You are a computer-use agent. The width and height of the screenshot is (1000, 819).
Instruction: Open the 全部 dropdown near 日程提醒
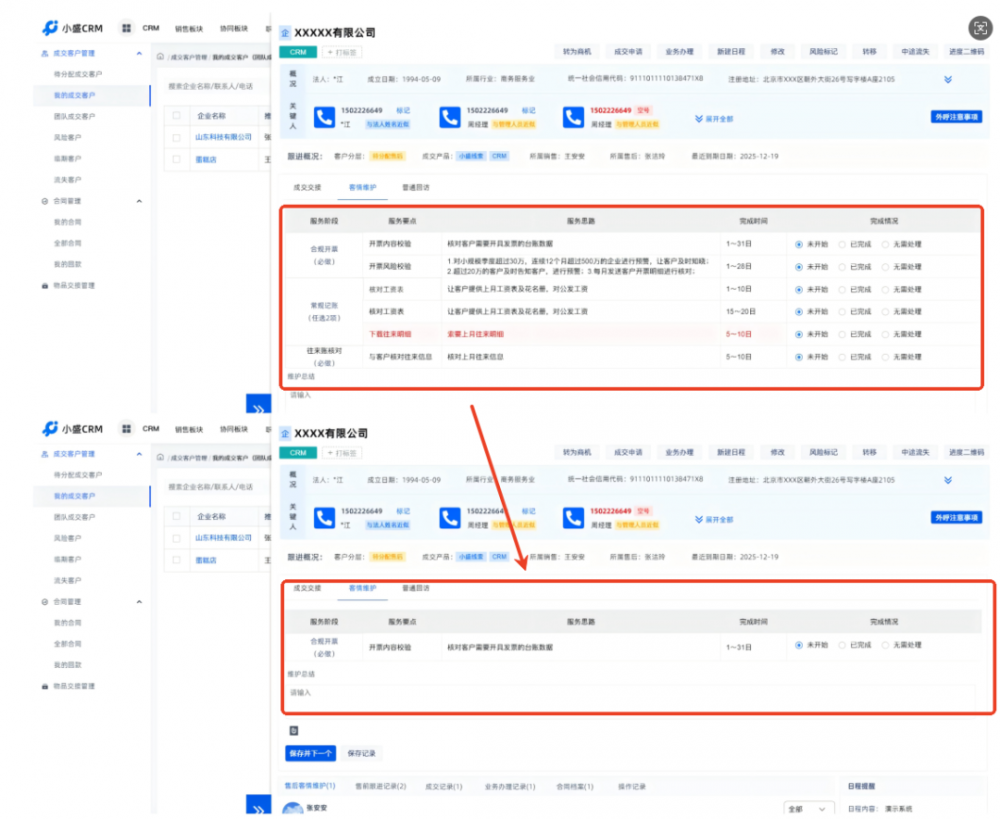[808, 808]
